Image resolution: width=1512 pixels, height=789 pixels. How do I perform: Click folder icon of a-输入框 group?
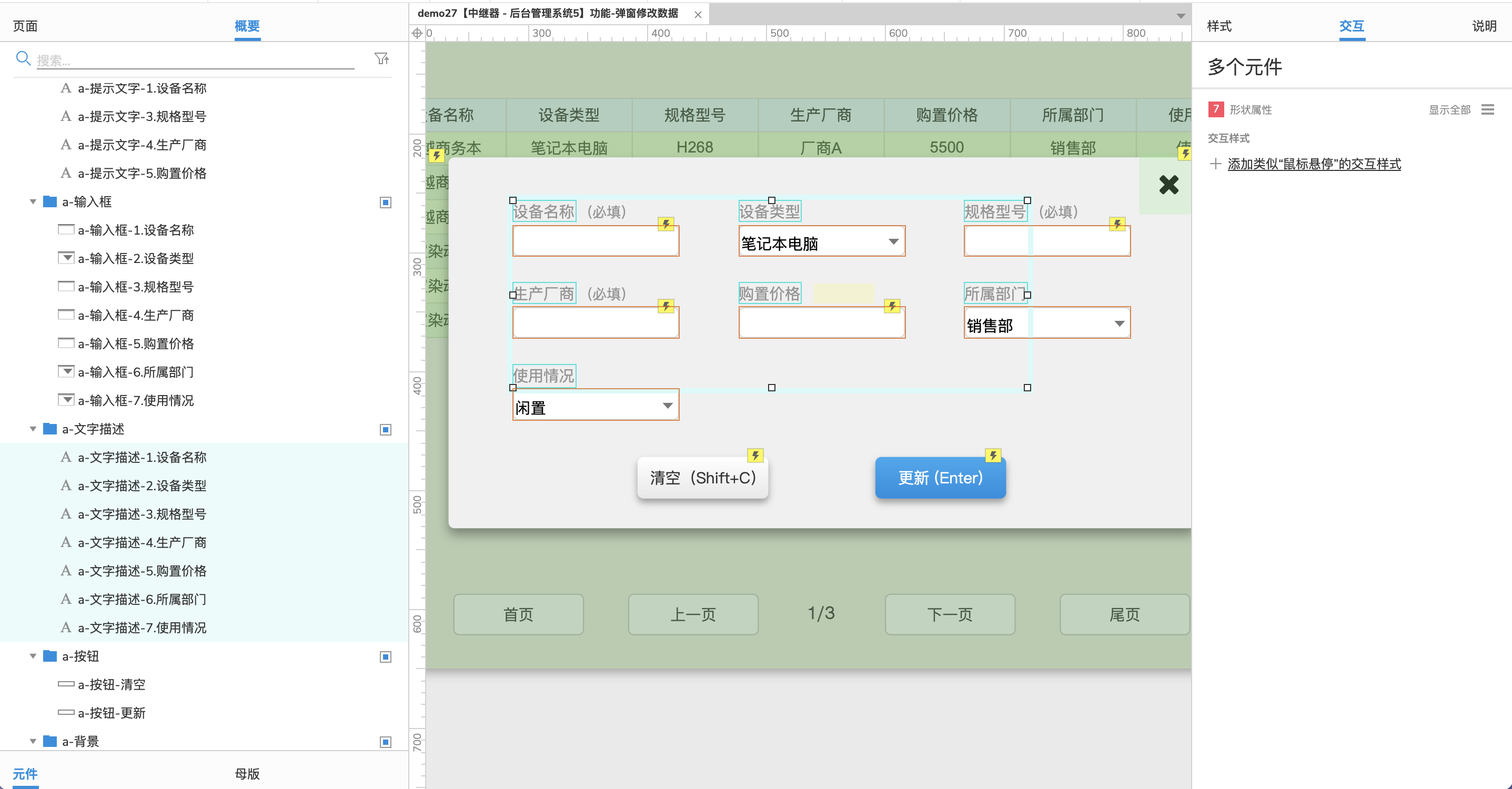coord(50,201)
